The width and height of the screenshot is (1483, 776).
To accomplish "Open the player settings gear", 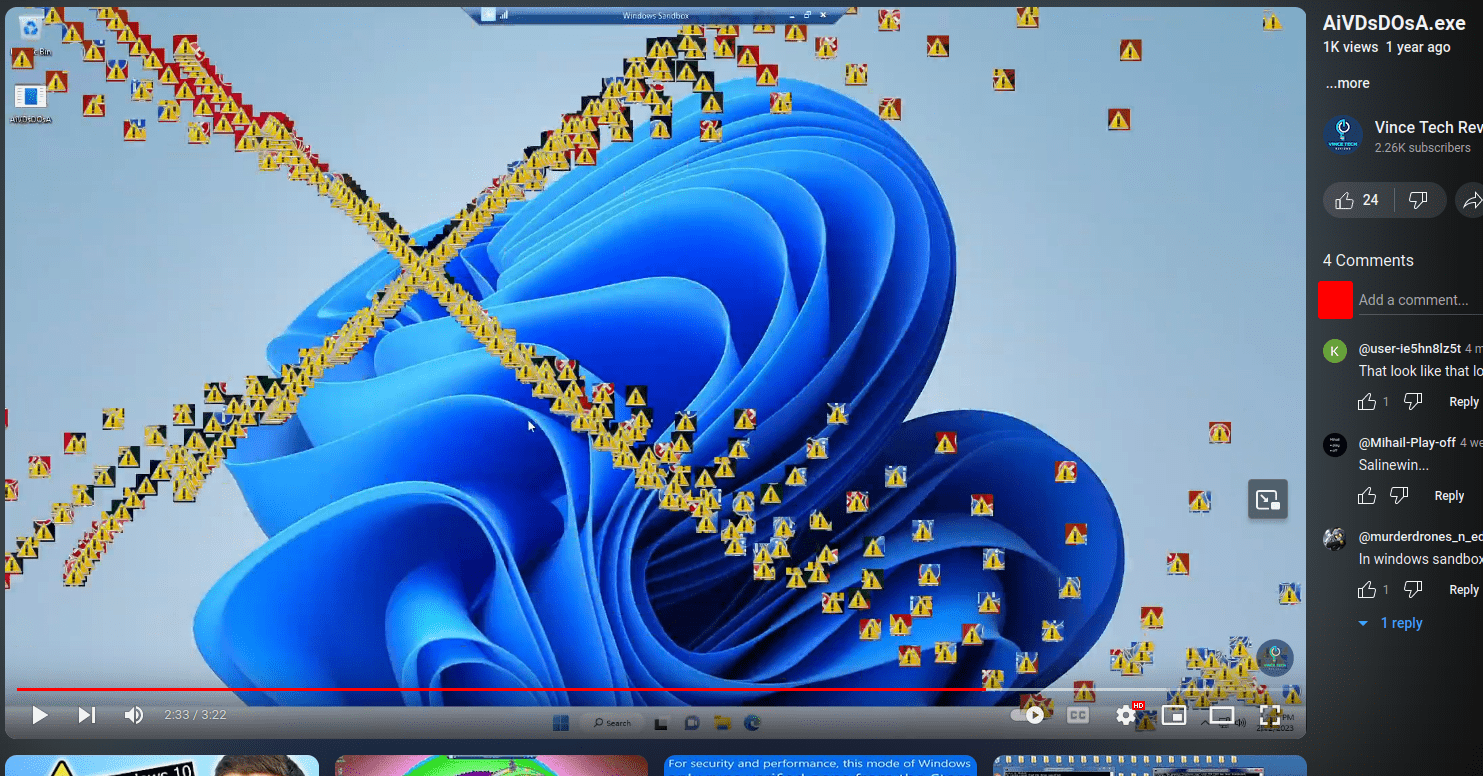I will [1126, 715].
